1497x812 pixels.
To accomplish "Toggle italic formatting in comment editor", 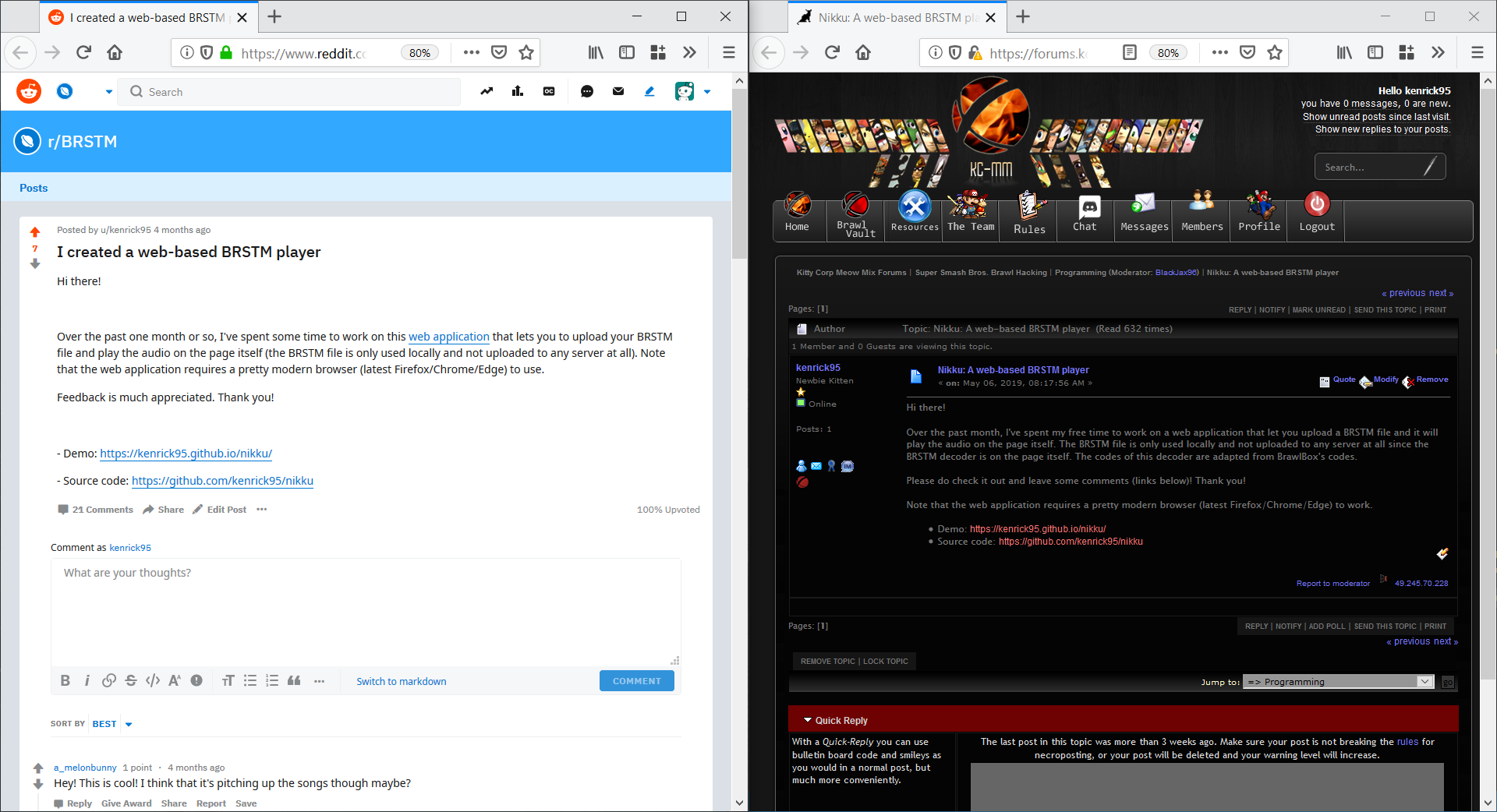I will [x=87, y=681].
